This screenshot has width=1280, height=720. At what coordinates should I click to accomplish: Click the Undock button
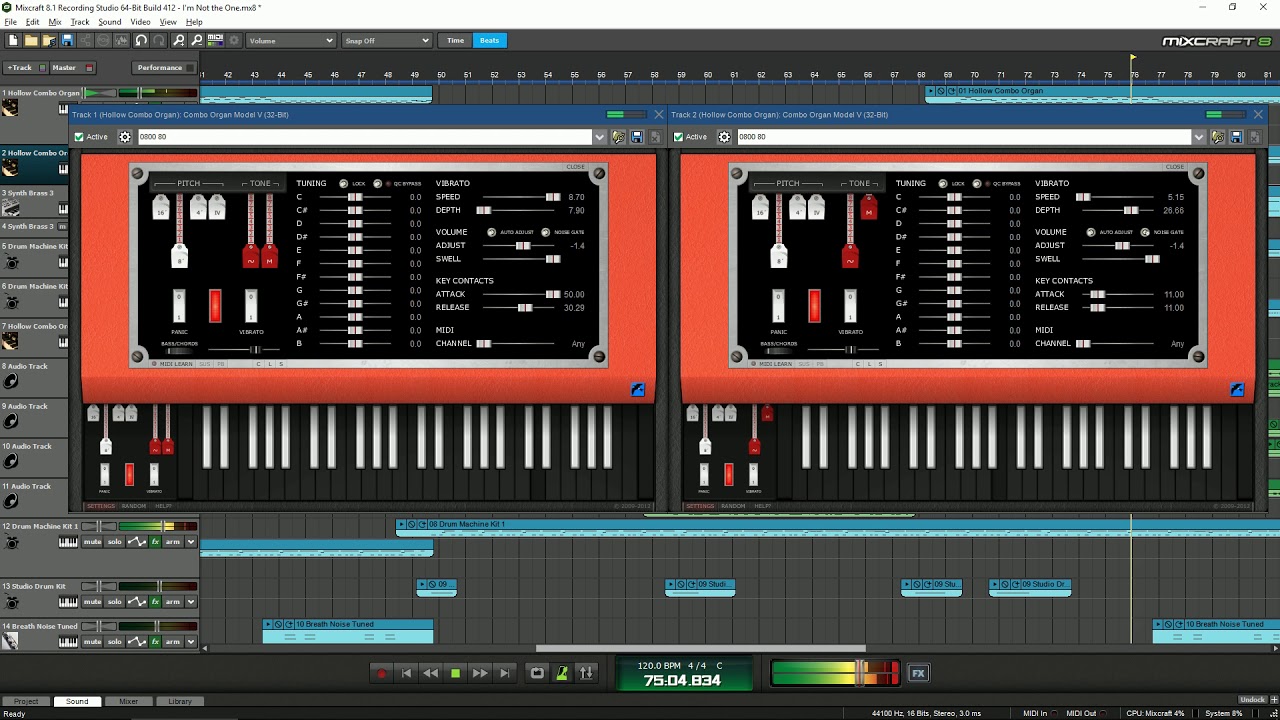click(x=1254, y=700)
